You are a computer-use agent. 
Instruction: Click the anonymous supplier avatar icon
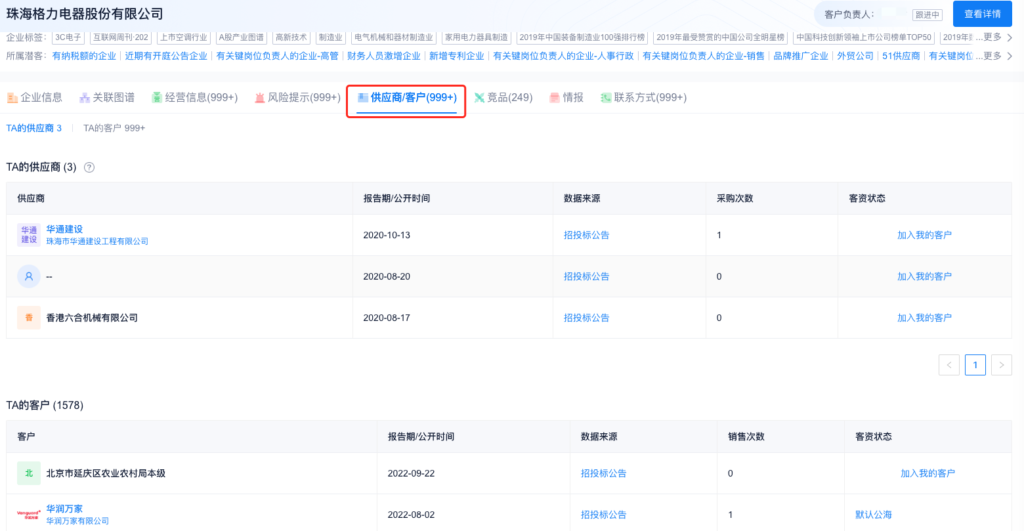28,276
